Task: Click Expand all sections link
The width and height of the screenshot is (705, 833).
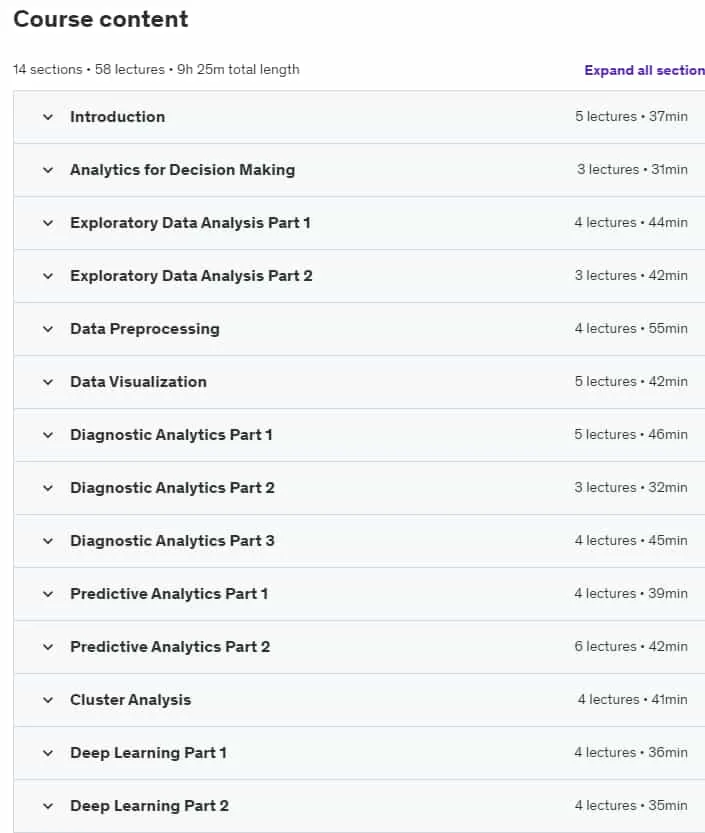Action: click(644, 70)
